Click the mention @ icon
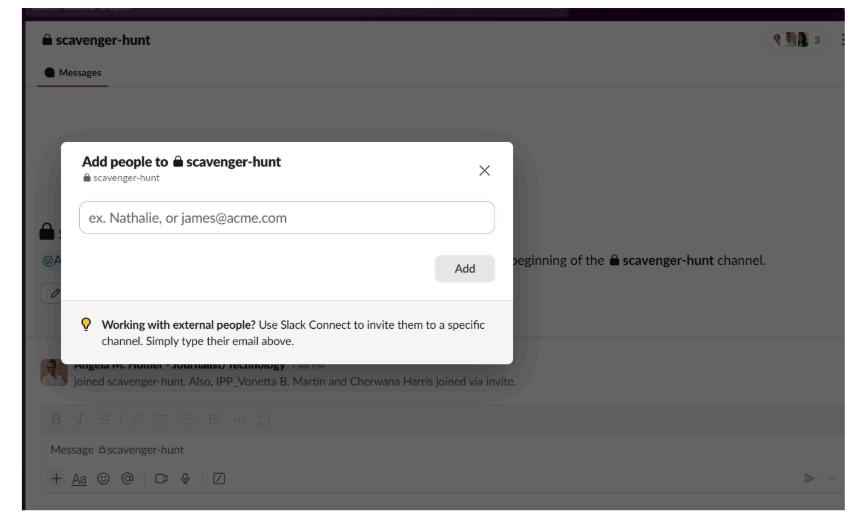856x521 pixels. click(127, 478)
